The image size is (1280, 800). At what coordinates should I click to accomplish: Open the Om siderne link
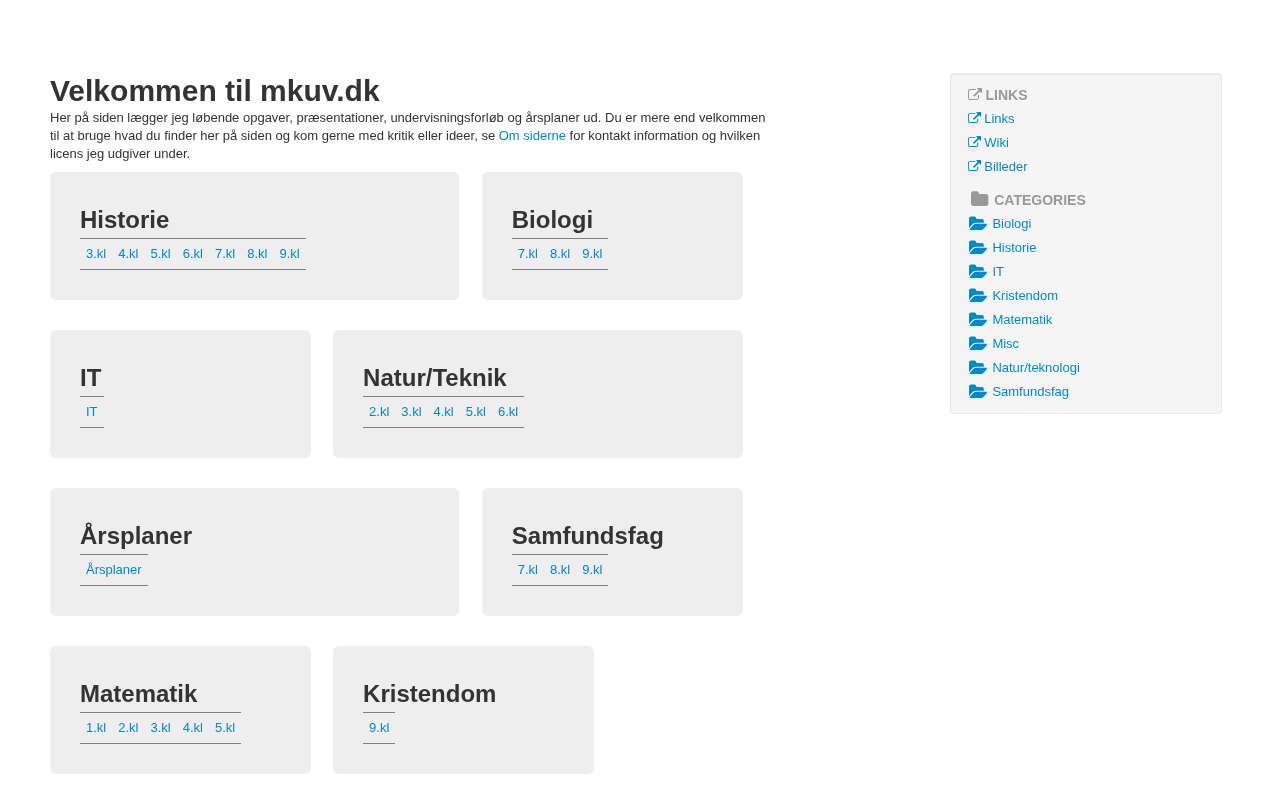pos(532,136)
